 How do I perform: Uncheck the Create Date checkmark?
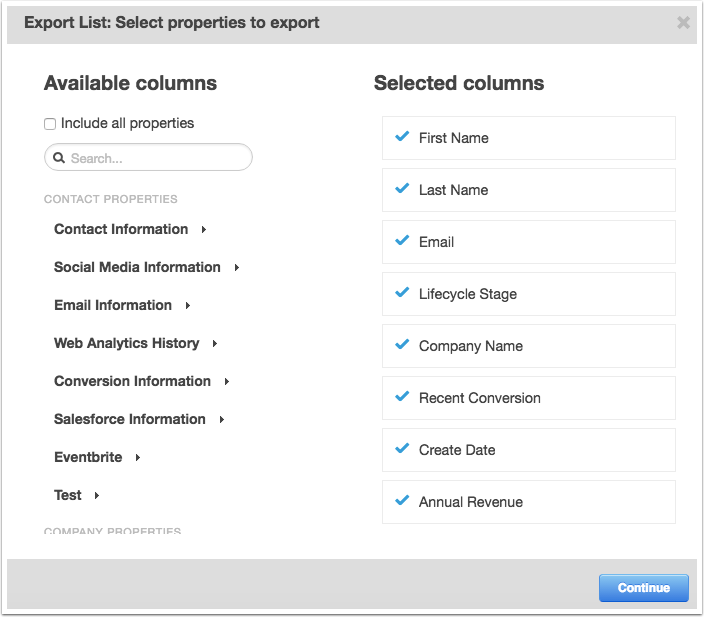[402, 449]
